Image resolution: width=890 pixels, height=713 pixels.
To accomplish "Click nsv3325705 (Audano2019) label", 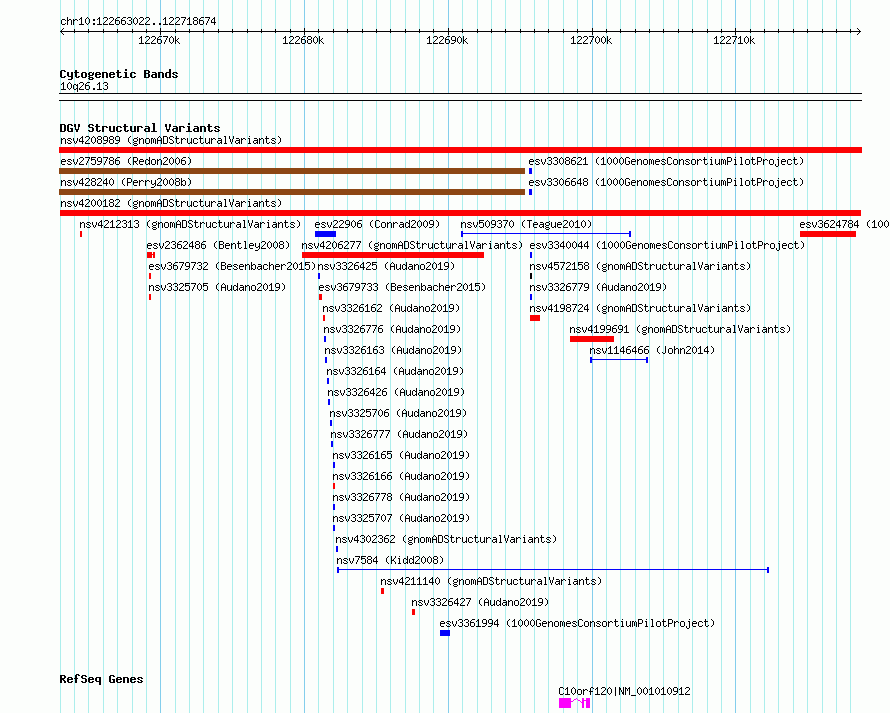I will tap(217, 287).
